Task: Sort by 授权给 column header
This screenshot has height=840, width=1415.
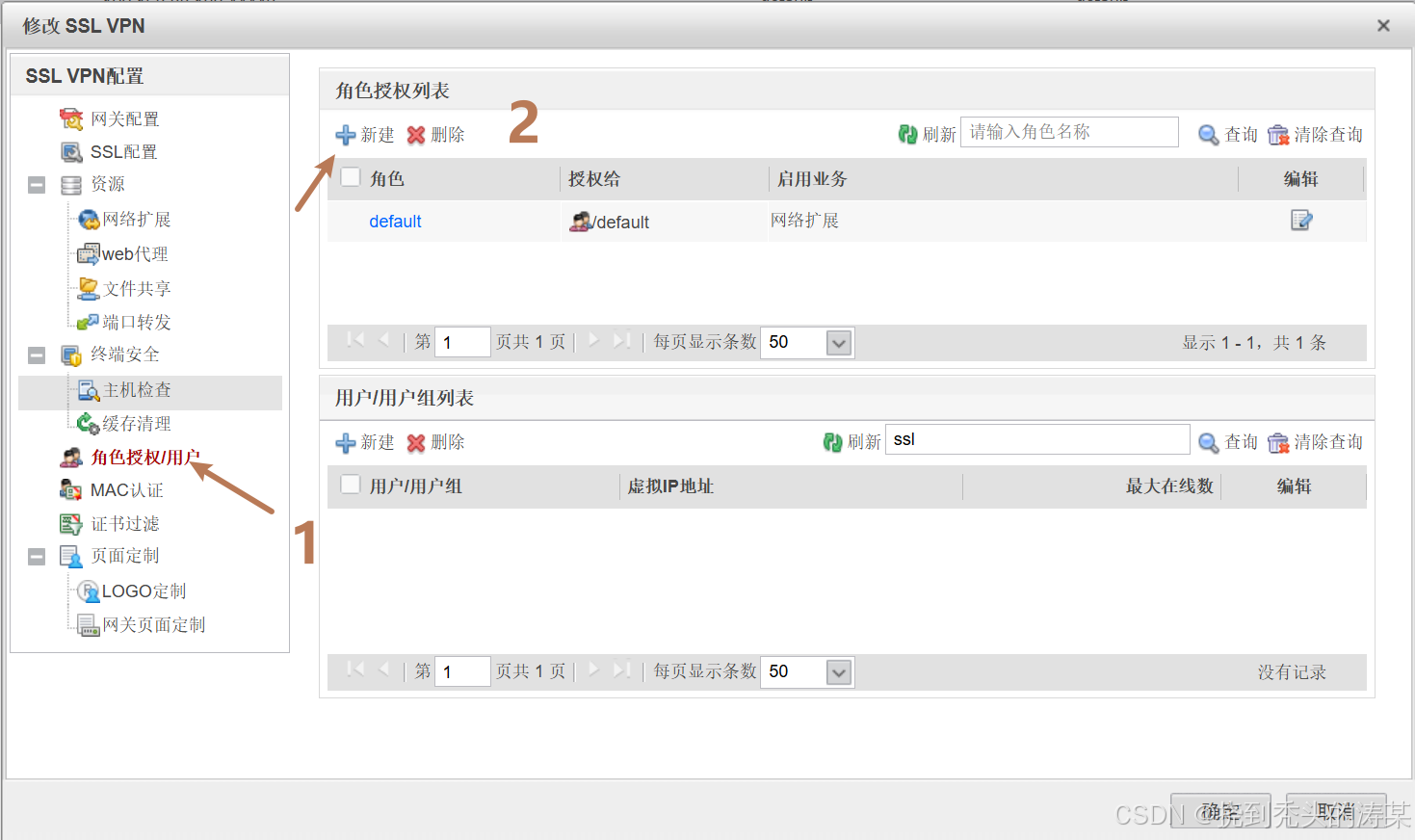Action: tap(594, 179)
